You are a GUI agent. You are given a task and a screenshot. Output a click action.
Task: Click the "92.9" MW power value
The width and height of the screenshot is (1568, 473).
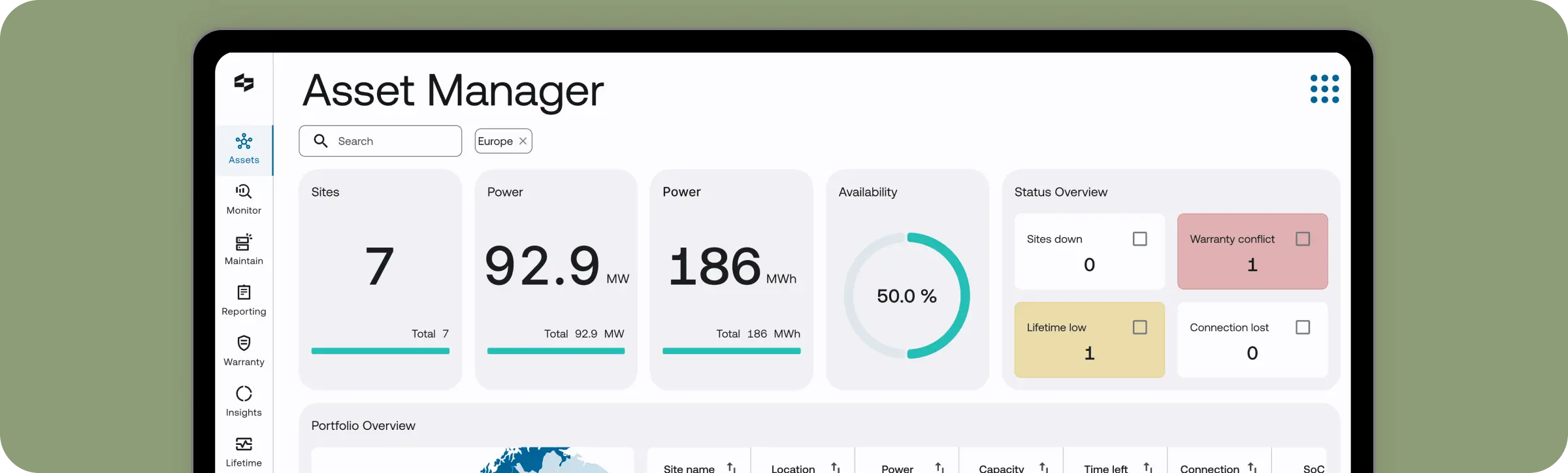point(542,266)
